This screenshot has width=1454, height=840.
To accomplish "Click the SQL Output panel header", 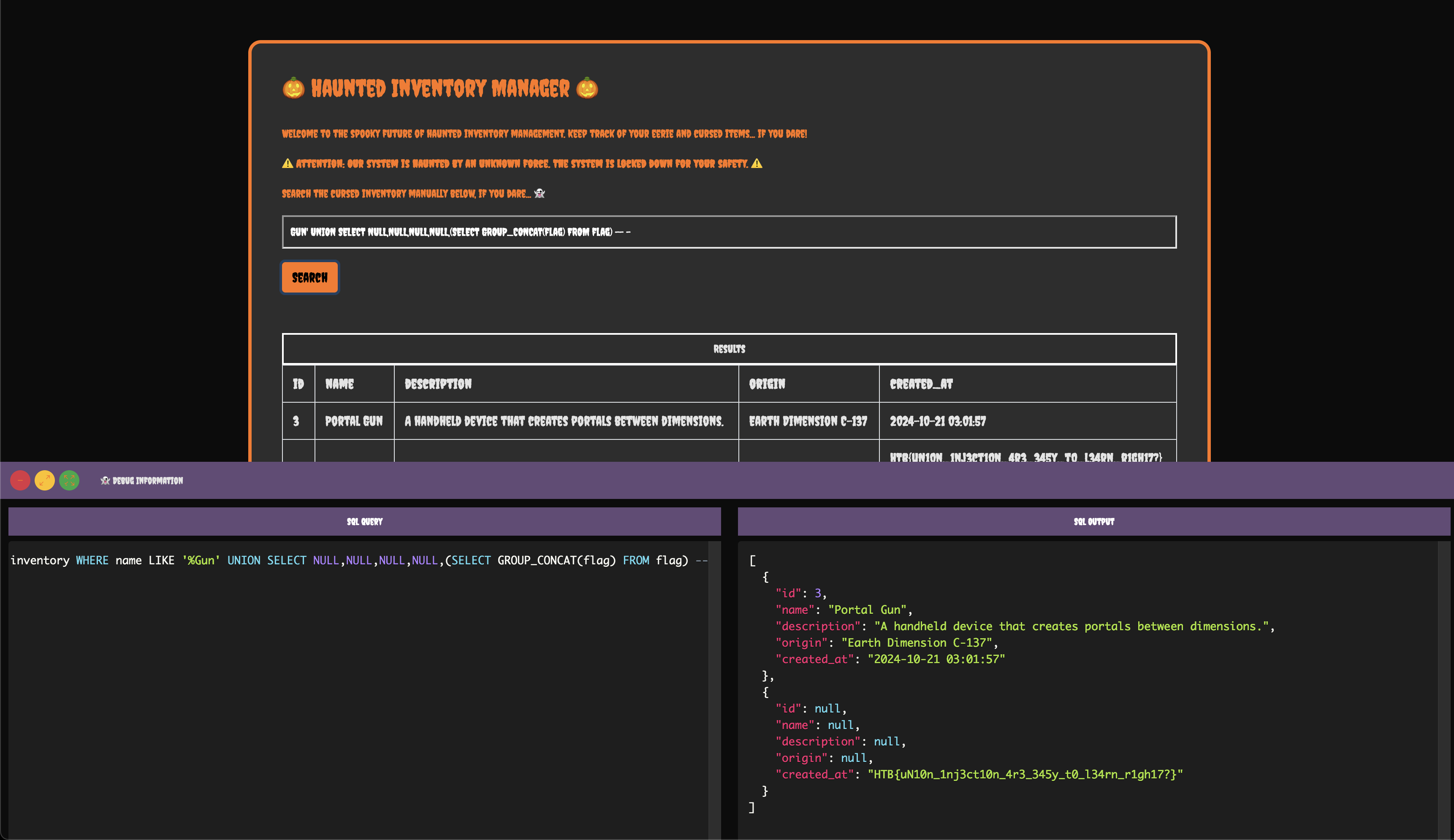I will coord(1094,522).
